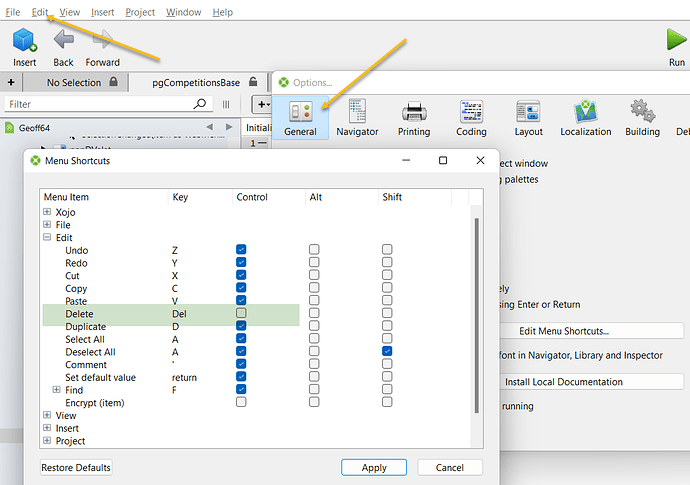Click the unlock icon on pgCompetitionsBase tab
The image size is (690, 485).
tap(253, 82)
